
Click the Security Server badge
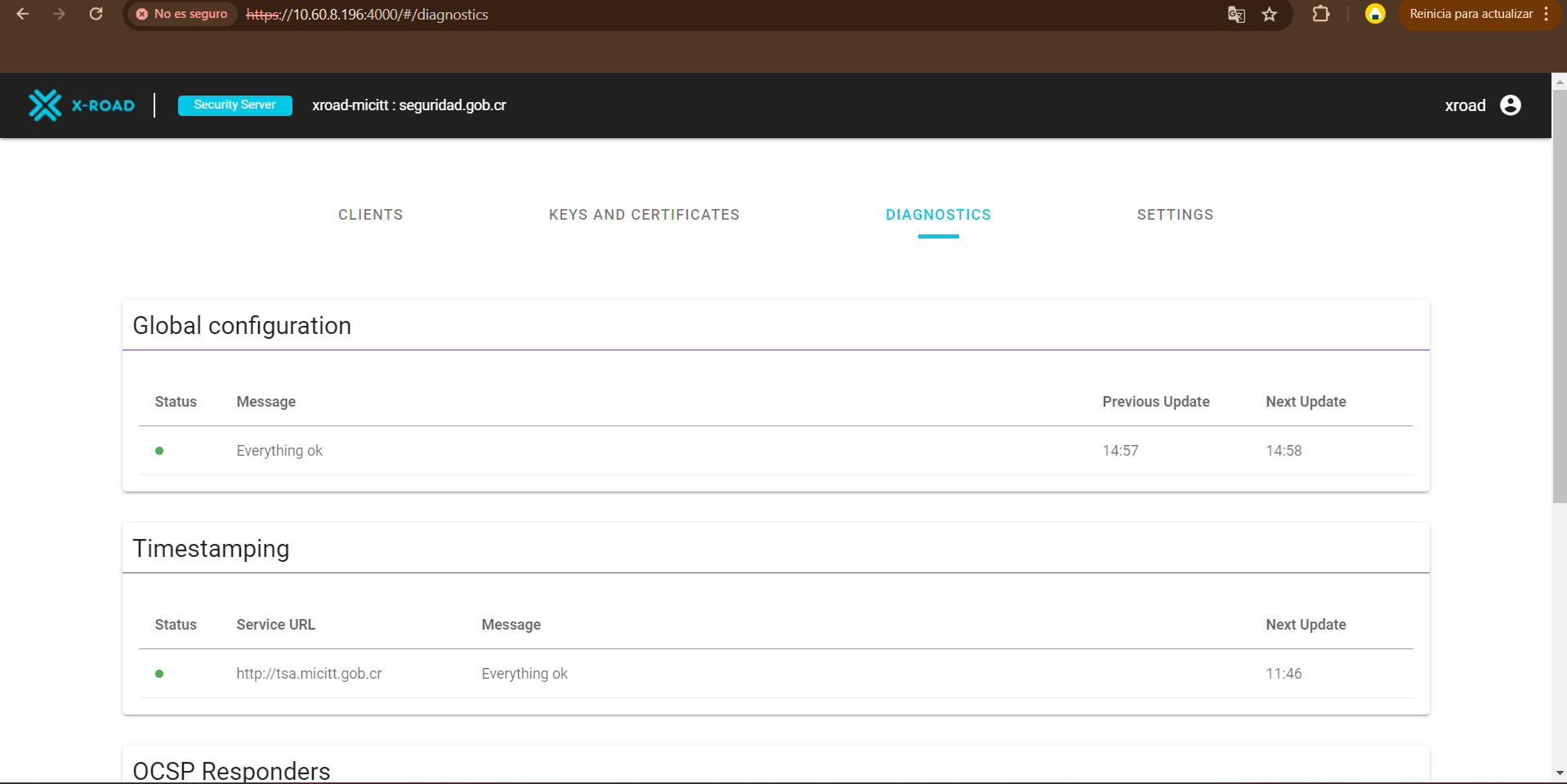[x=234, y=105]
